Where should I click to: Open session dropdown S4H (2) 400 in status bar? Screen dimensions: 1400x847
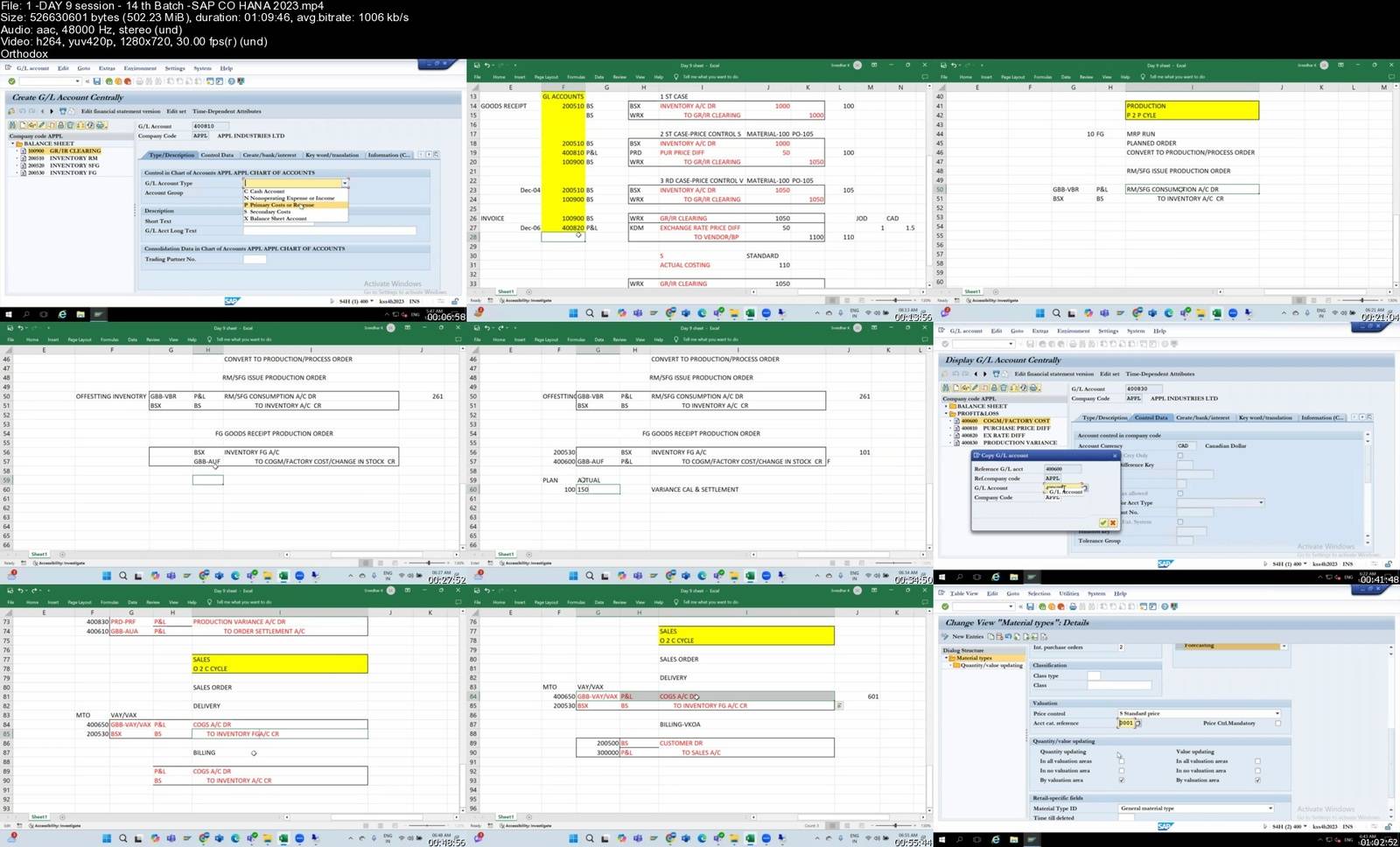1306,826
